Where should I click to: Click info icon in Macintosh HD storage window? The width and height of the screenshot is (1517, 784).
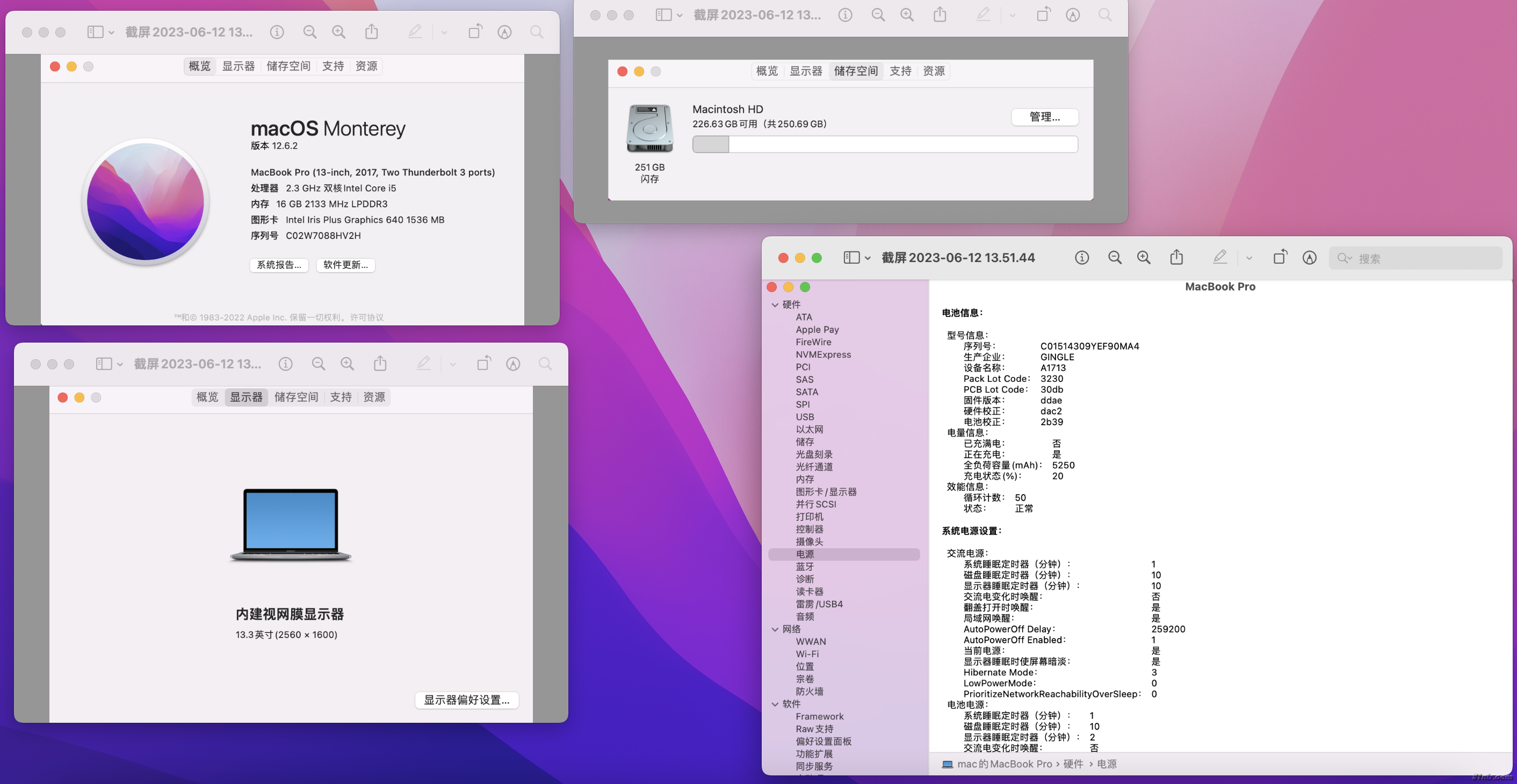point(845,14)
